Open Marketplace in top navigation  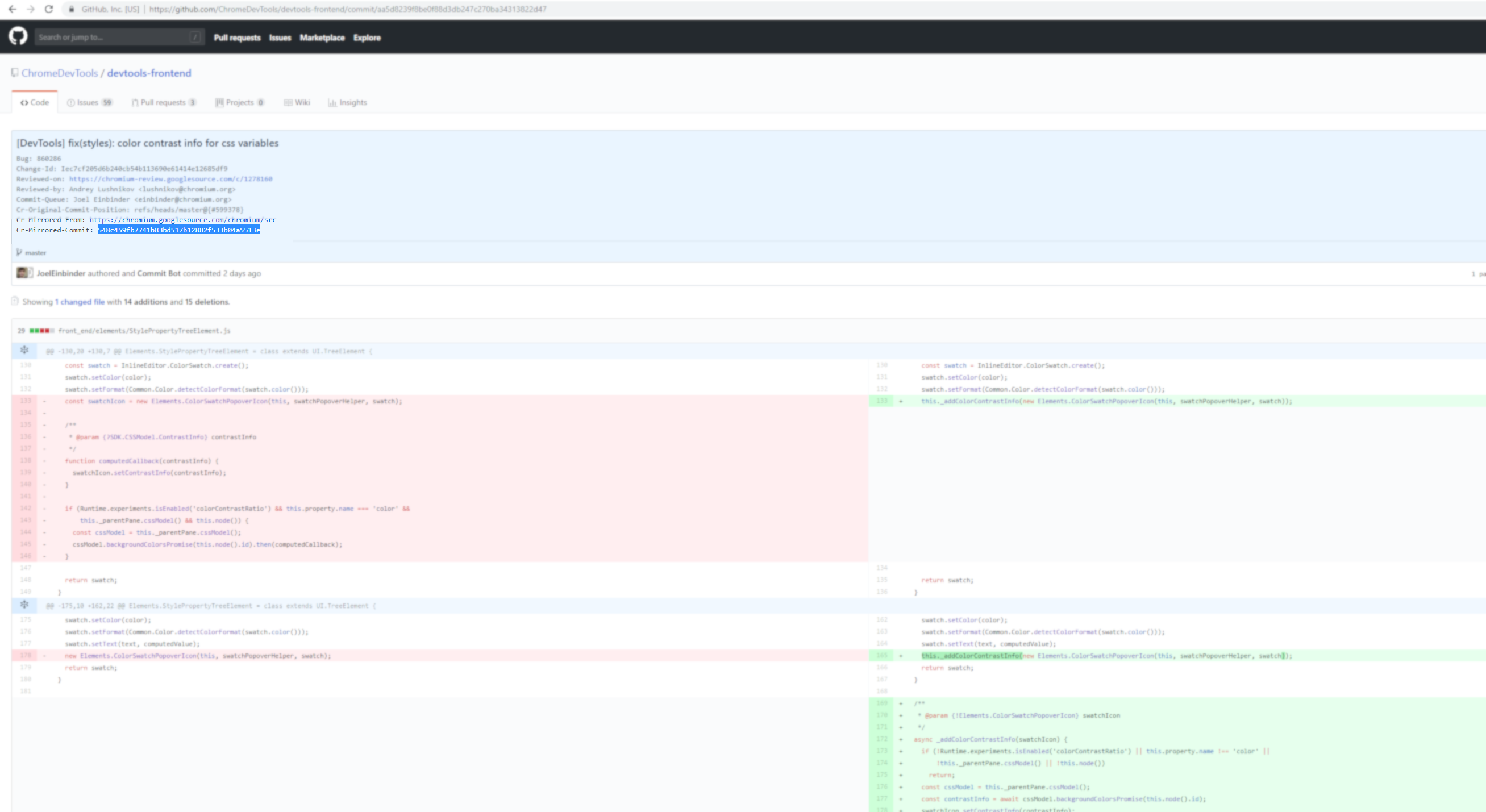tap(322, 38)
